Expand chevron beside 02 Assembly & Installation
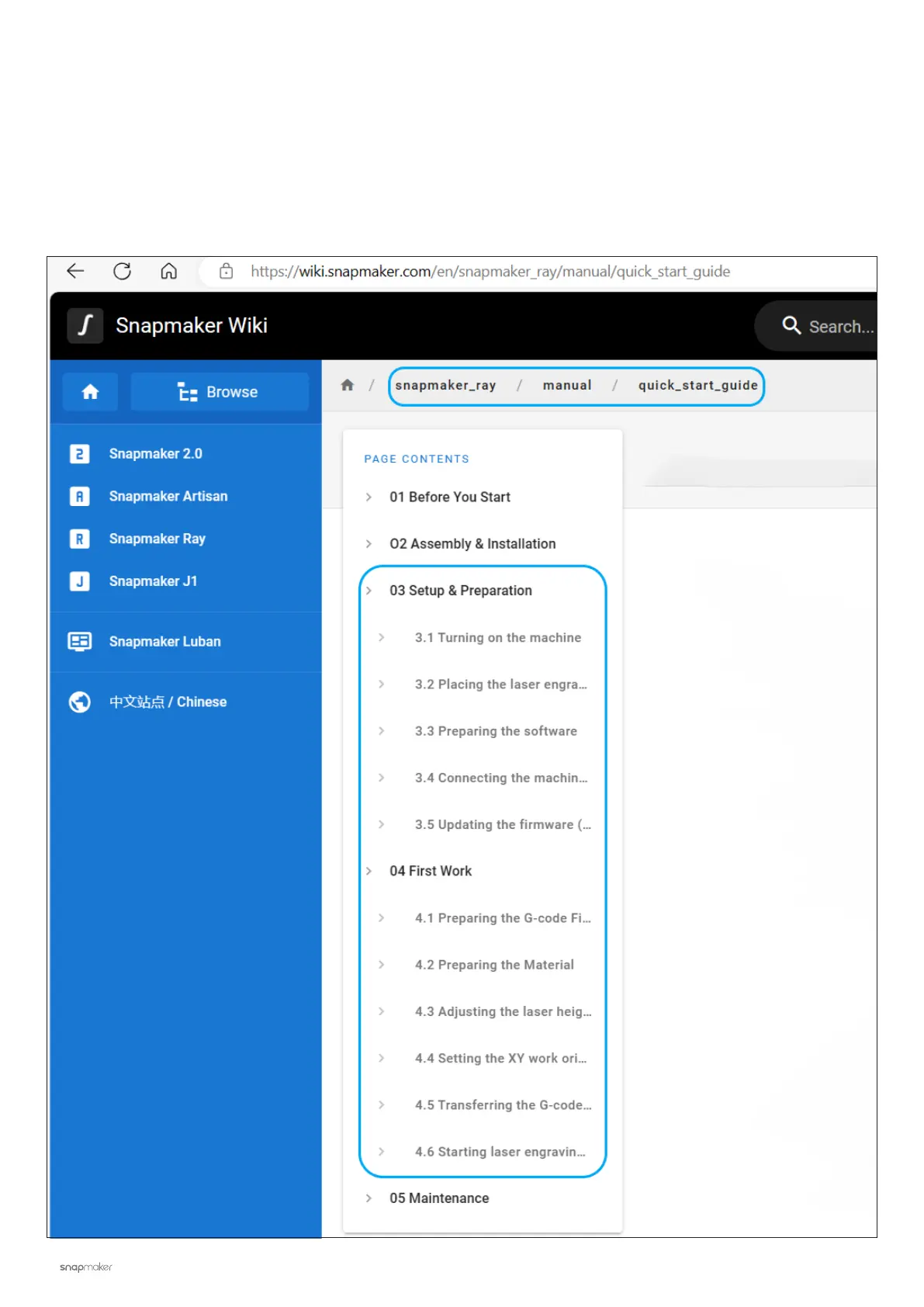The image size is (924, 1307). [369, 543]
